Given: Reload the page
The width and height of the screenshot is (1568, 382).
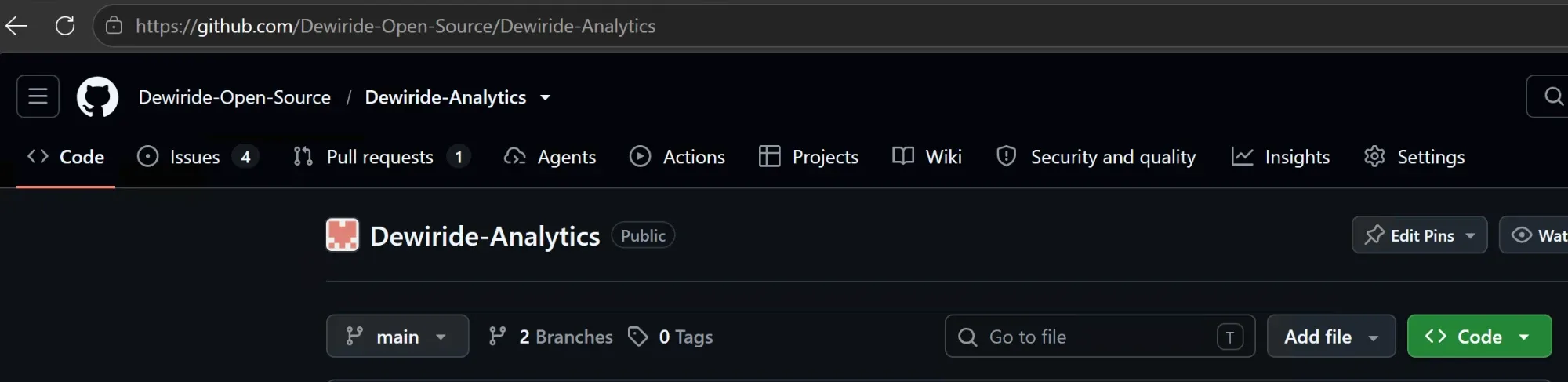Looking at the screenshot, I should [x=65, y=26].
